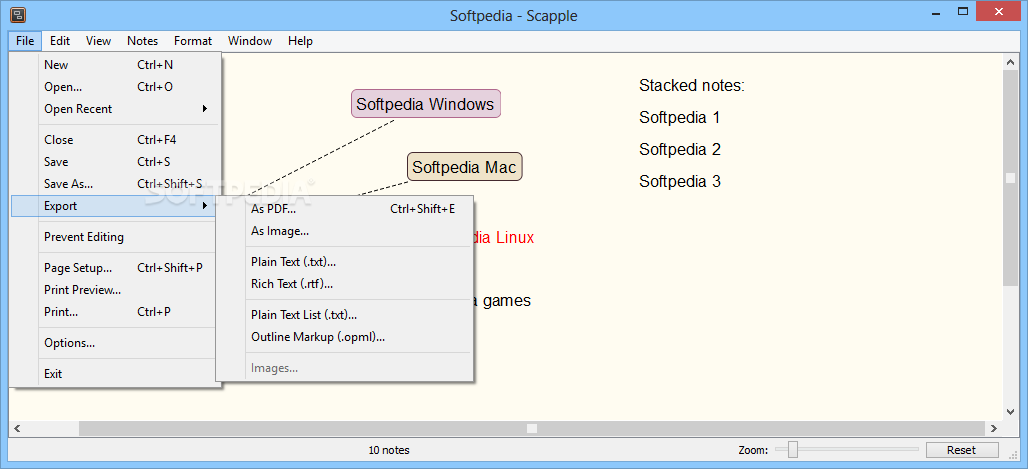This screenshot has height=469, width=1028.
Task: Export as Plain Text List (.txt)...
Action: 345,315
